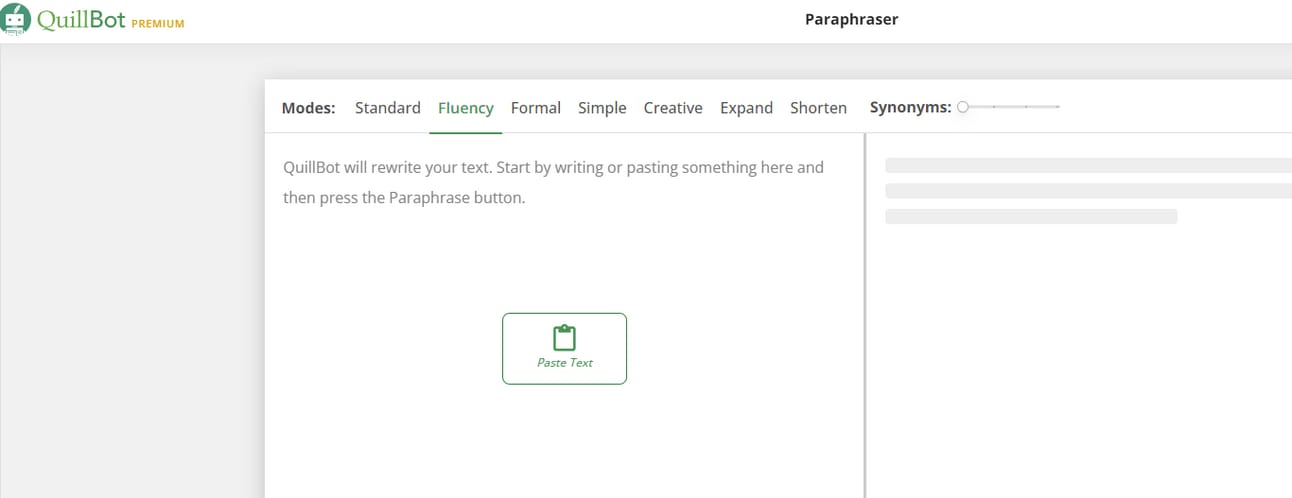Click the Paste Text button
The image size is (1292, 498).
click(x=564, y=349)
